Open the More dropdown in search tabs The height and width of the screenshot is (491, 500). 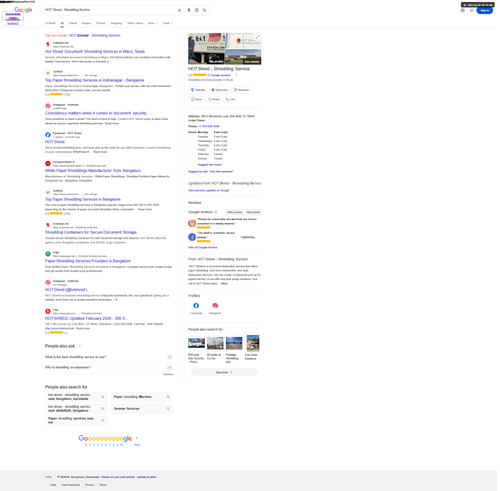click(153, 23)
